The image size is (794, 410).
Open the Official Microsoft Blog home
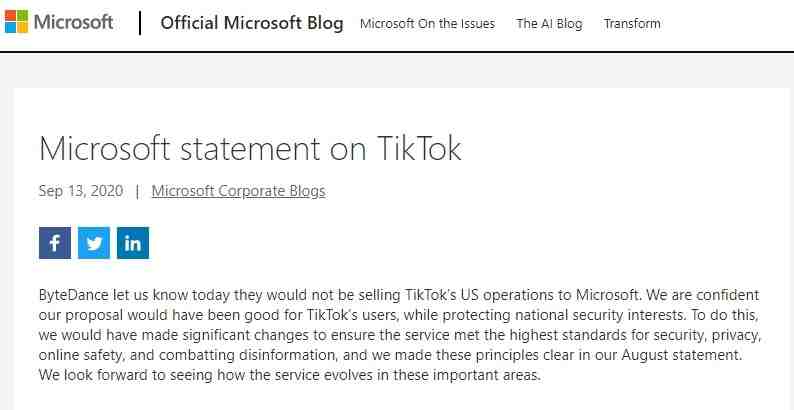click(252, 23)
